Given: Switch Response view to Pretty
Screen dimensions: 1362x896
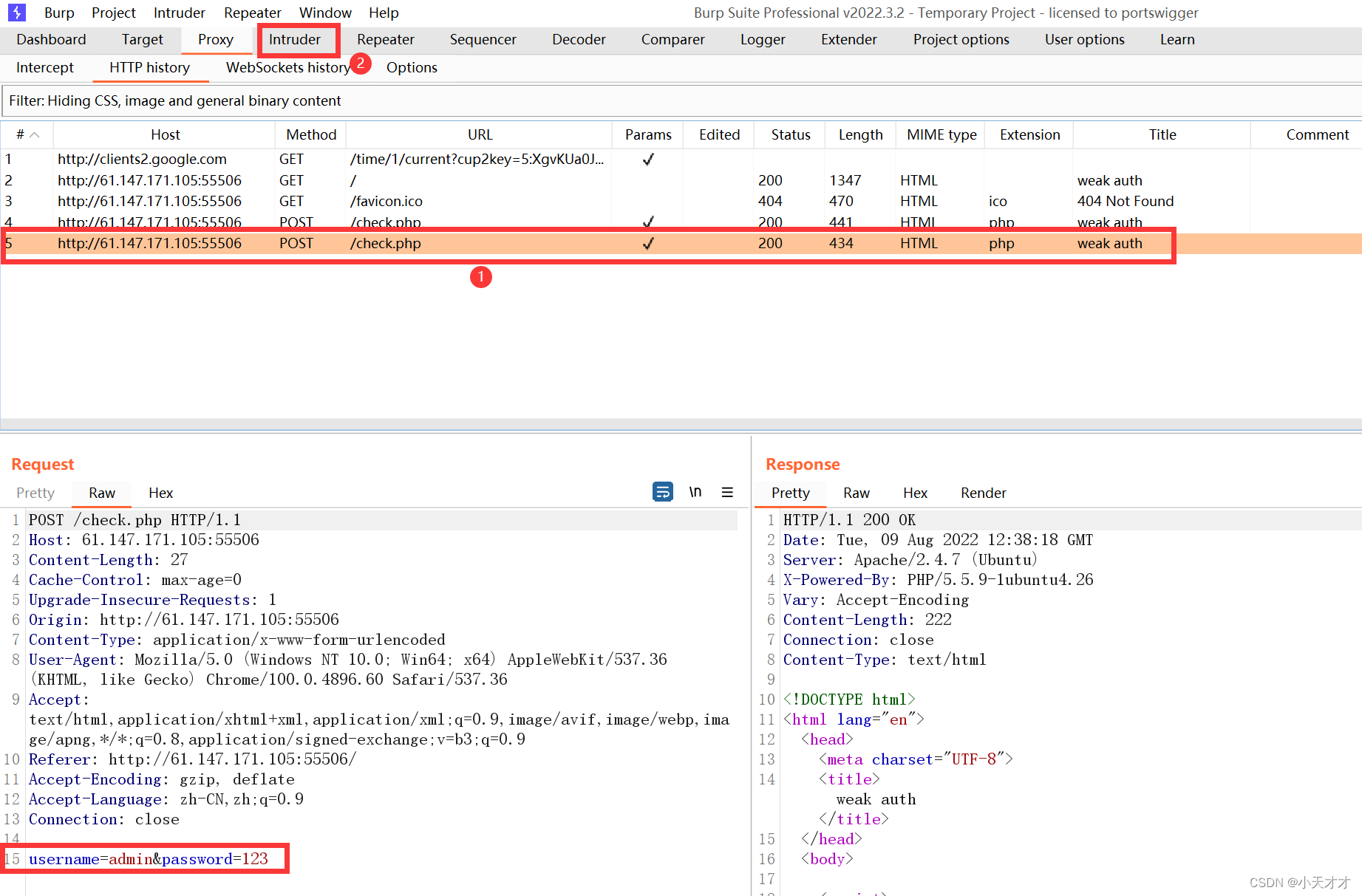Looking at the screenshot, I should (791, 493).
